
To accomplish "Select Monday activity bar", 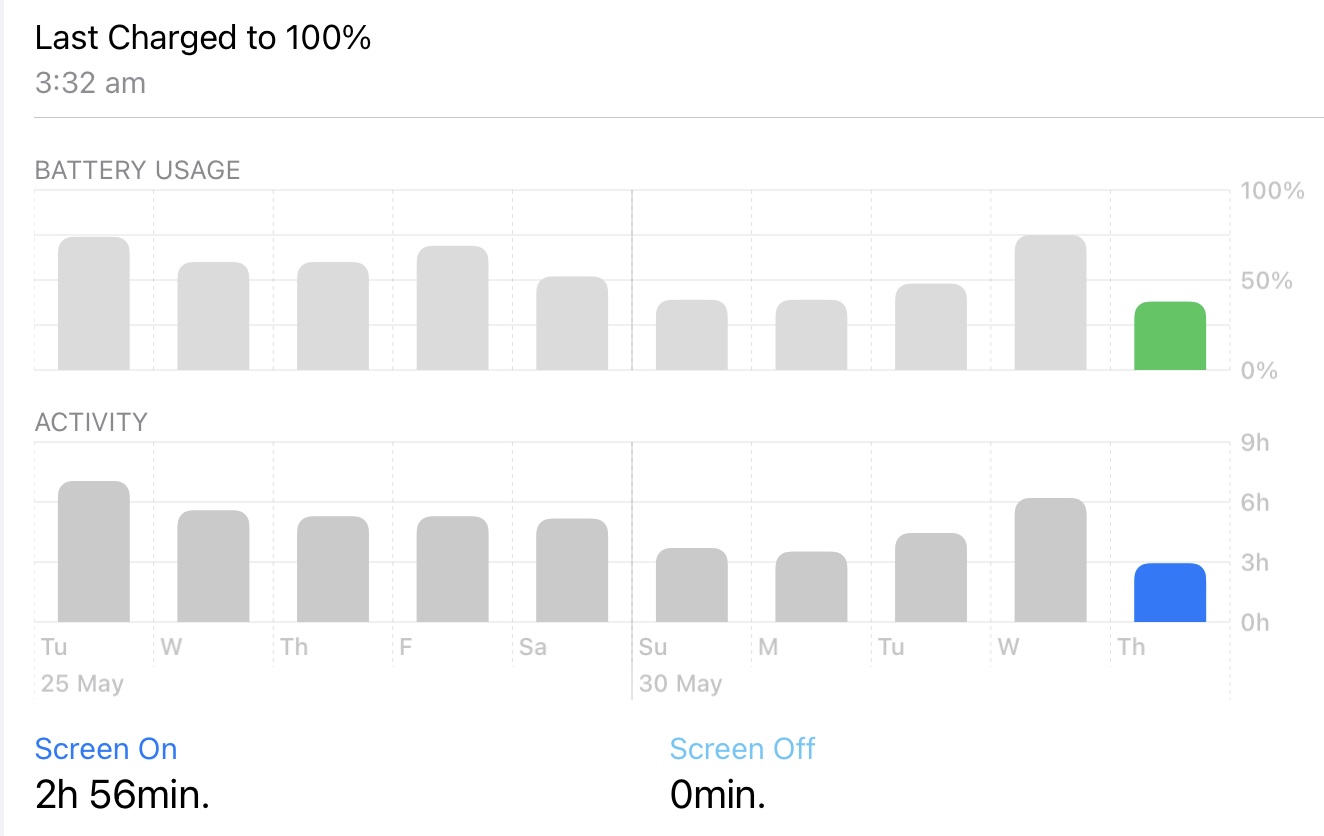I will pos(811,587).
